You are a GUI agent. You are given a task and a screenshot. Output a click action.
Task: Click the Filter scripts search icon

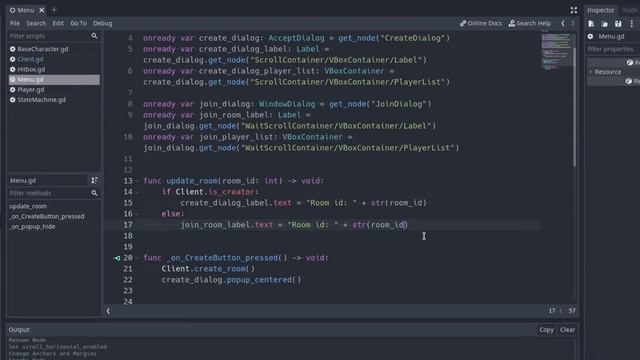[x=94, y=36]
